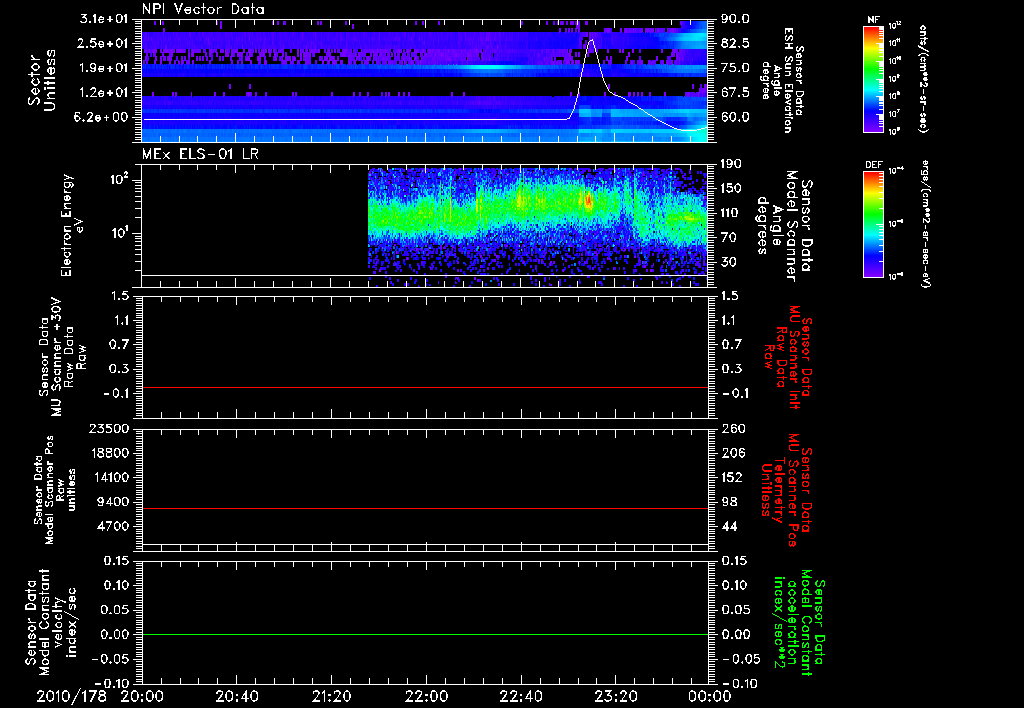Click the "1.9e+01" sector tick label
This screenshot has width=1024, height=708.
[104, 68]
